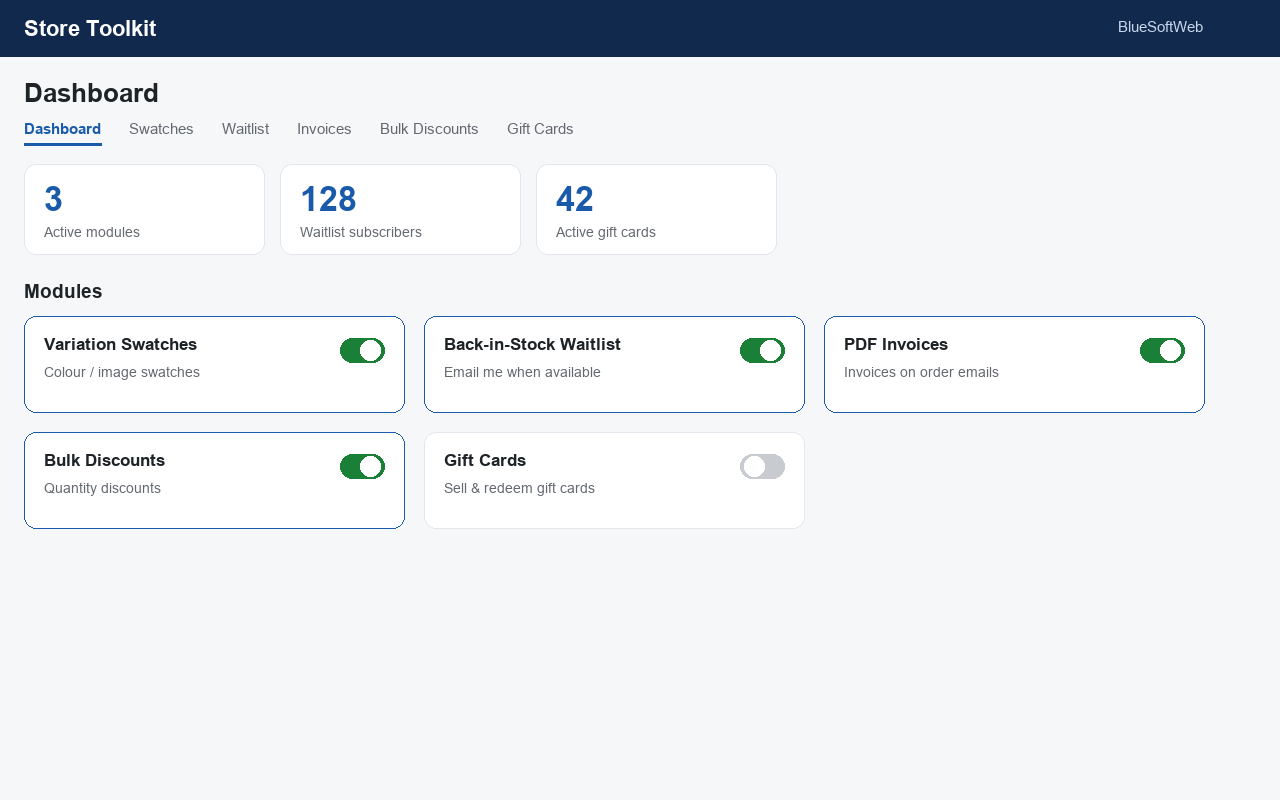
Task: Click the BlueSoftWeb header link
Action: click(x=1160, y=27)
